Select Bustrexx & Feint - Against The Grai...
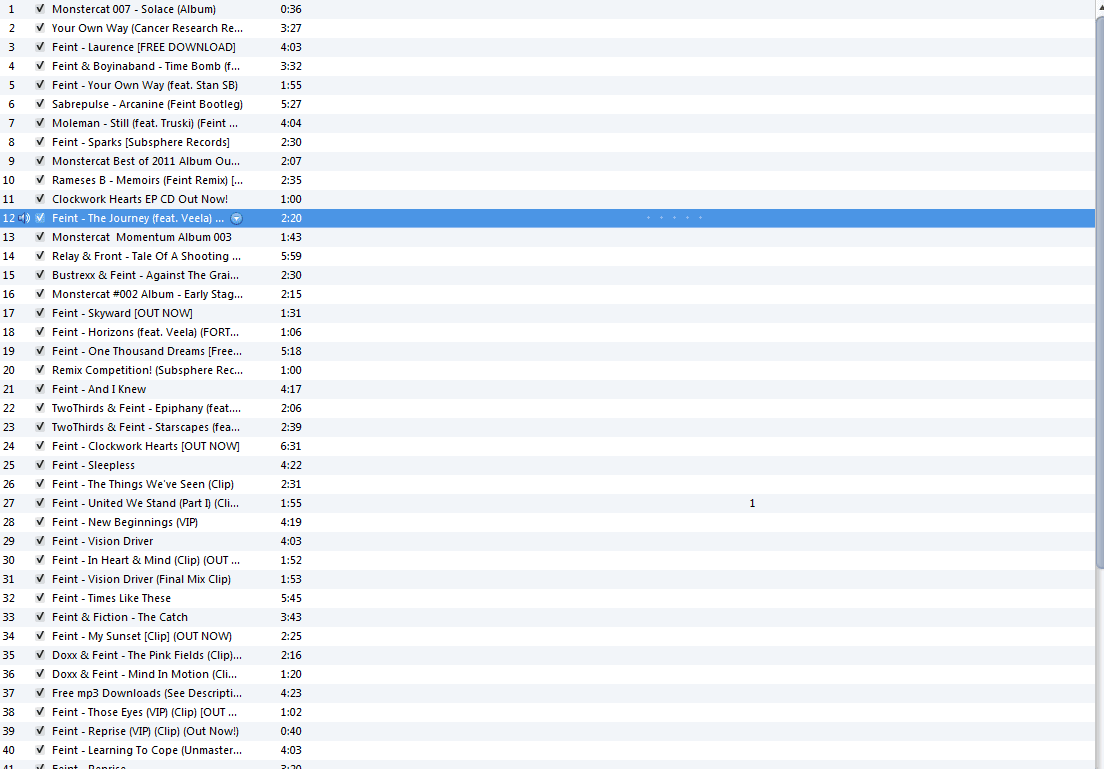1104x769 pixels. click(145, 275)
